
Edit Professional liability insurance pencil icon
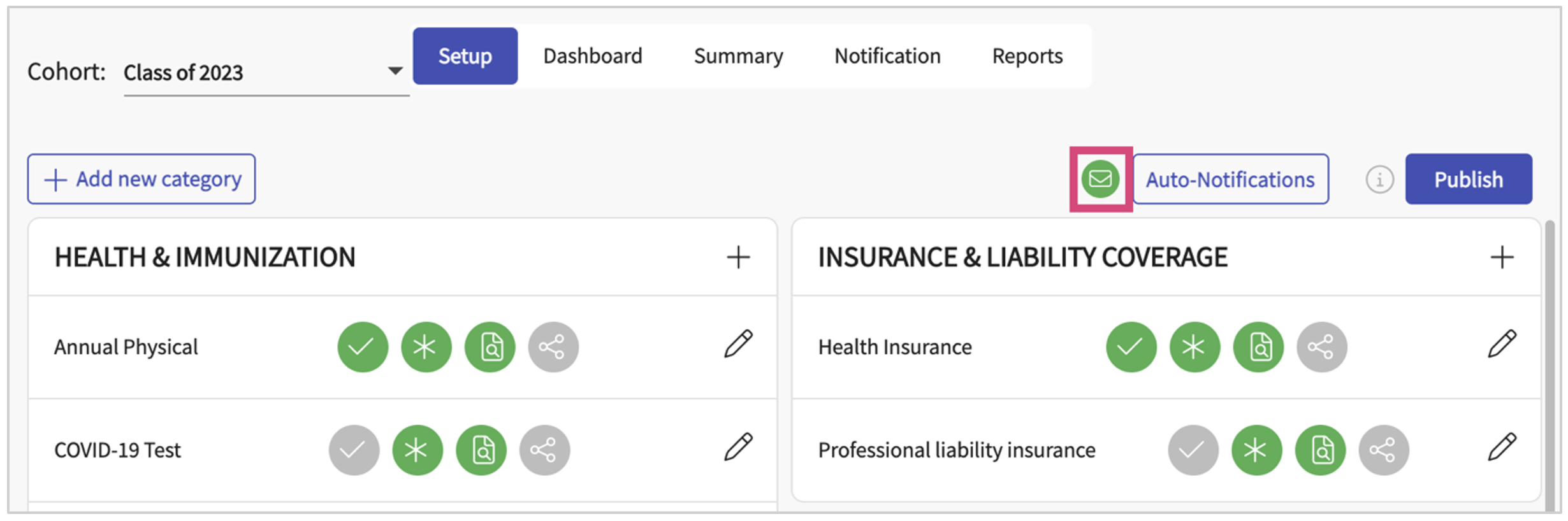coord(1502,447)
